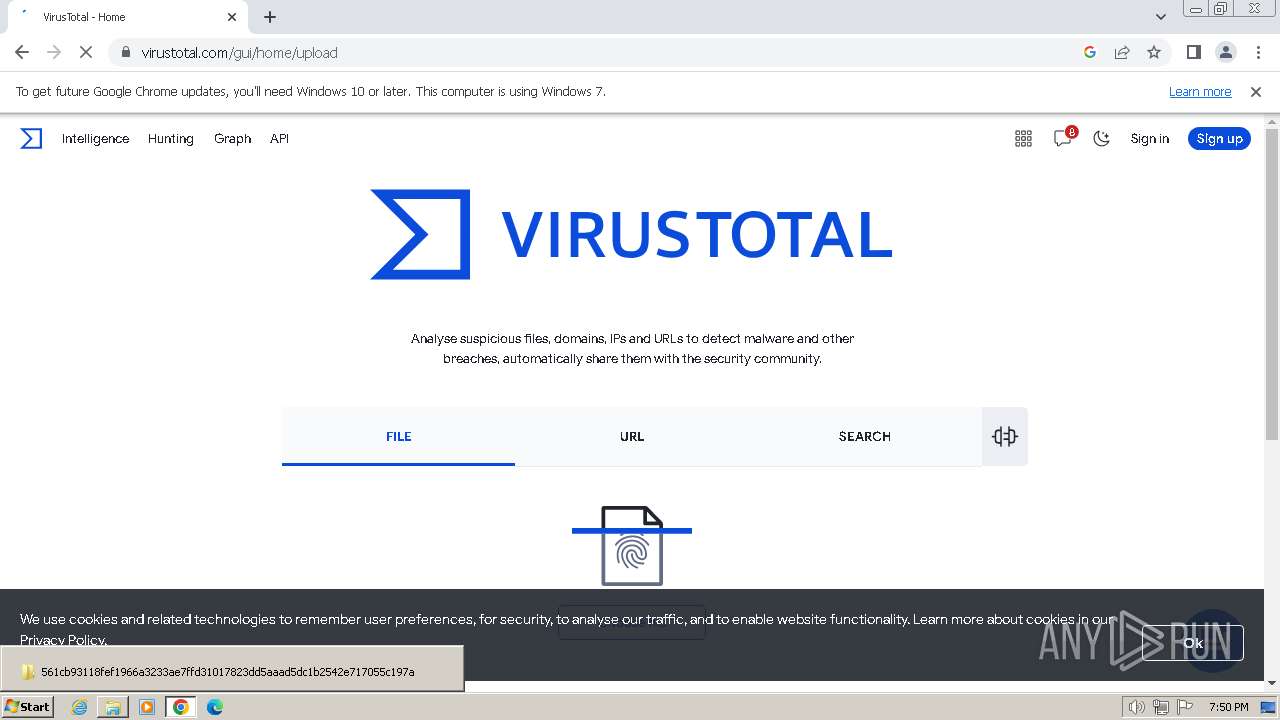Open the notifications speech bubble icon

(1063, 139)
